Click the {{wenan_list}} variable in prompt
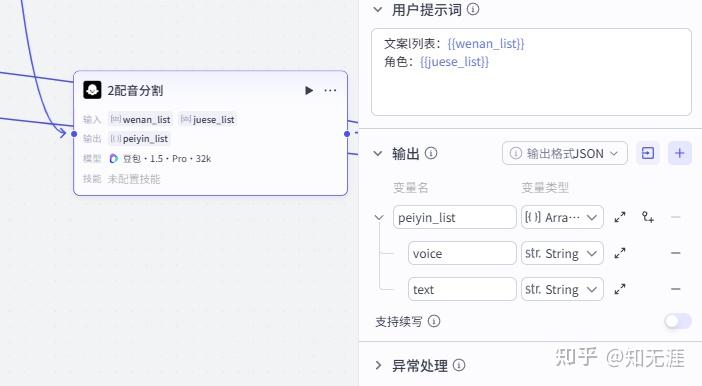Screen dimensions: 702x386 [486, 44]
